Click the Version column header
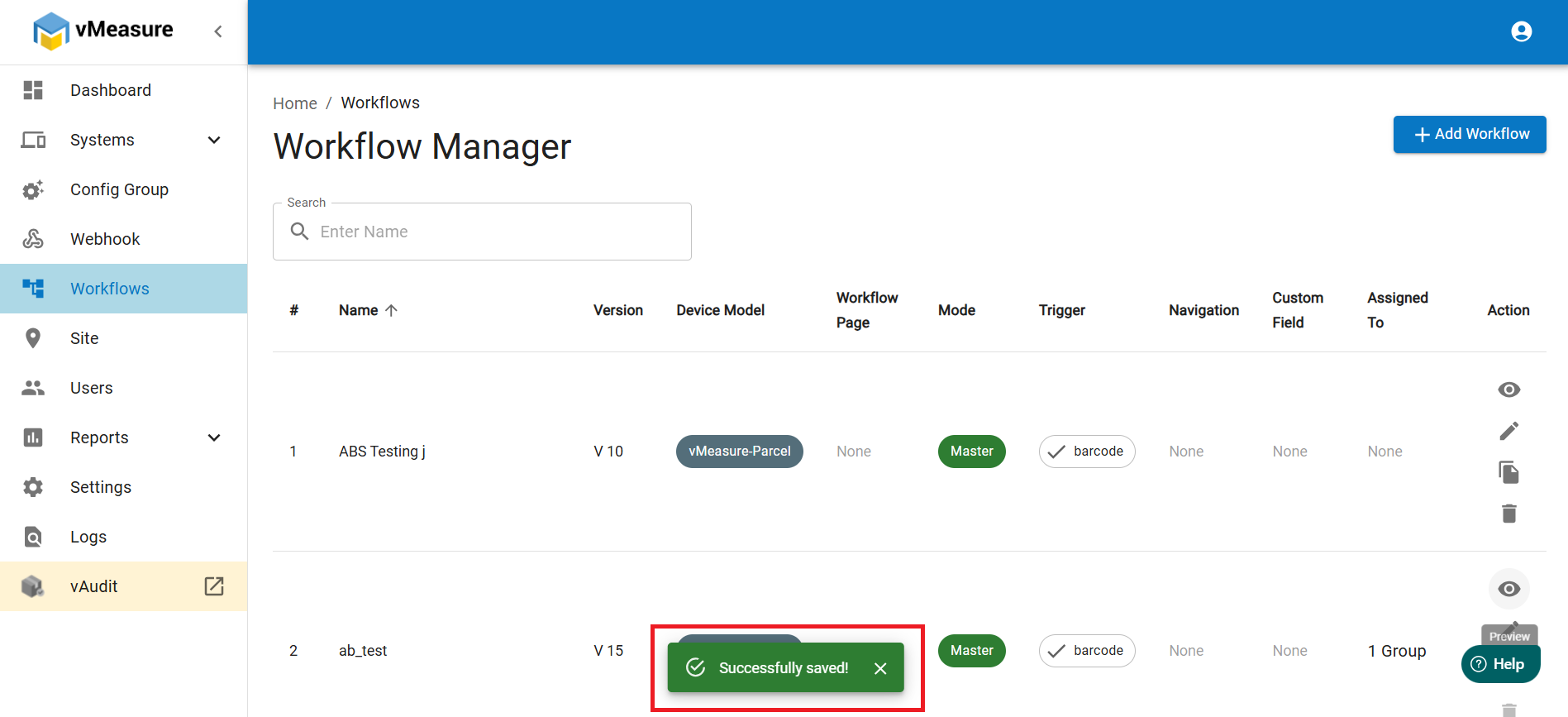 tap(618, 310)
